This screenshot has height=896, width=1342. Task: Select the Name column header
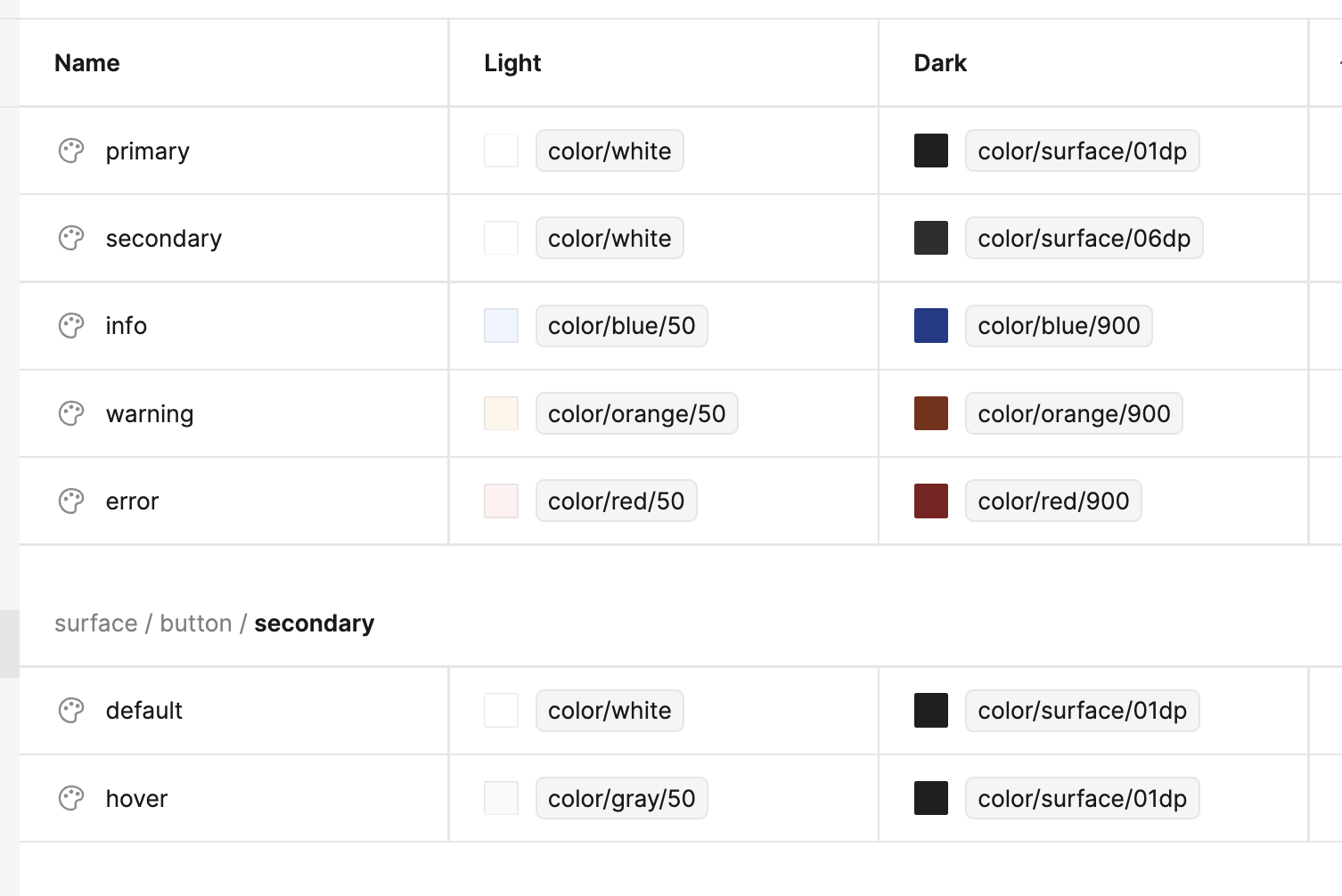(86, 62)
